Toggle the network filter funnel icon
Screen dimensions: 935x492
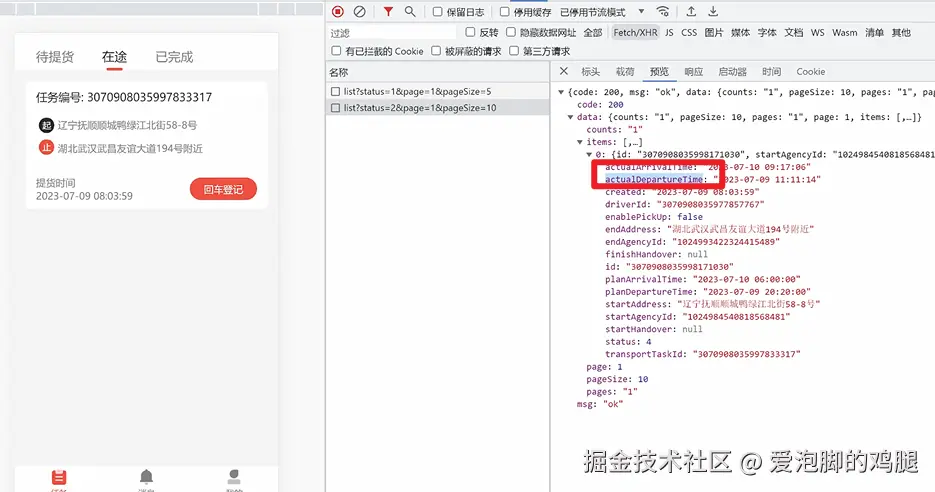tap(388, 11)
